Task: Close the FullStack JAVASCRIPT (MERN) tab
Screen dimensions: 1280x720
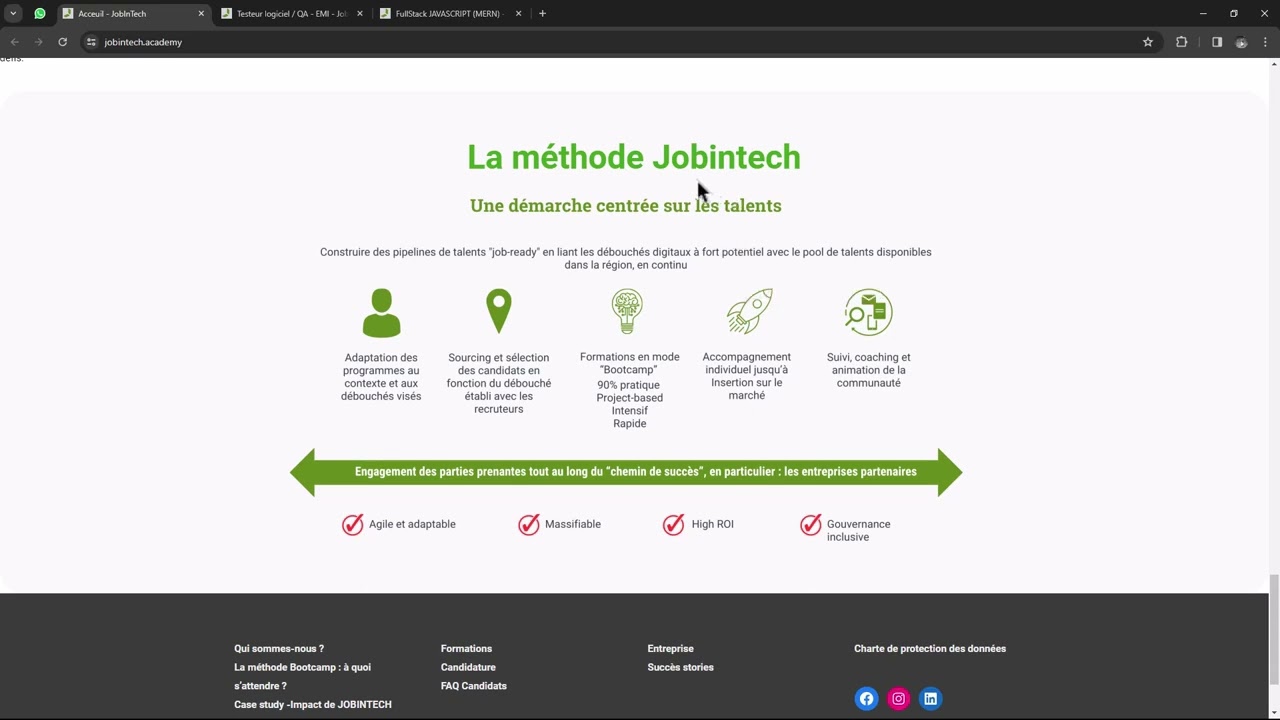Action: pyautogui.click(x=519, y=14)
